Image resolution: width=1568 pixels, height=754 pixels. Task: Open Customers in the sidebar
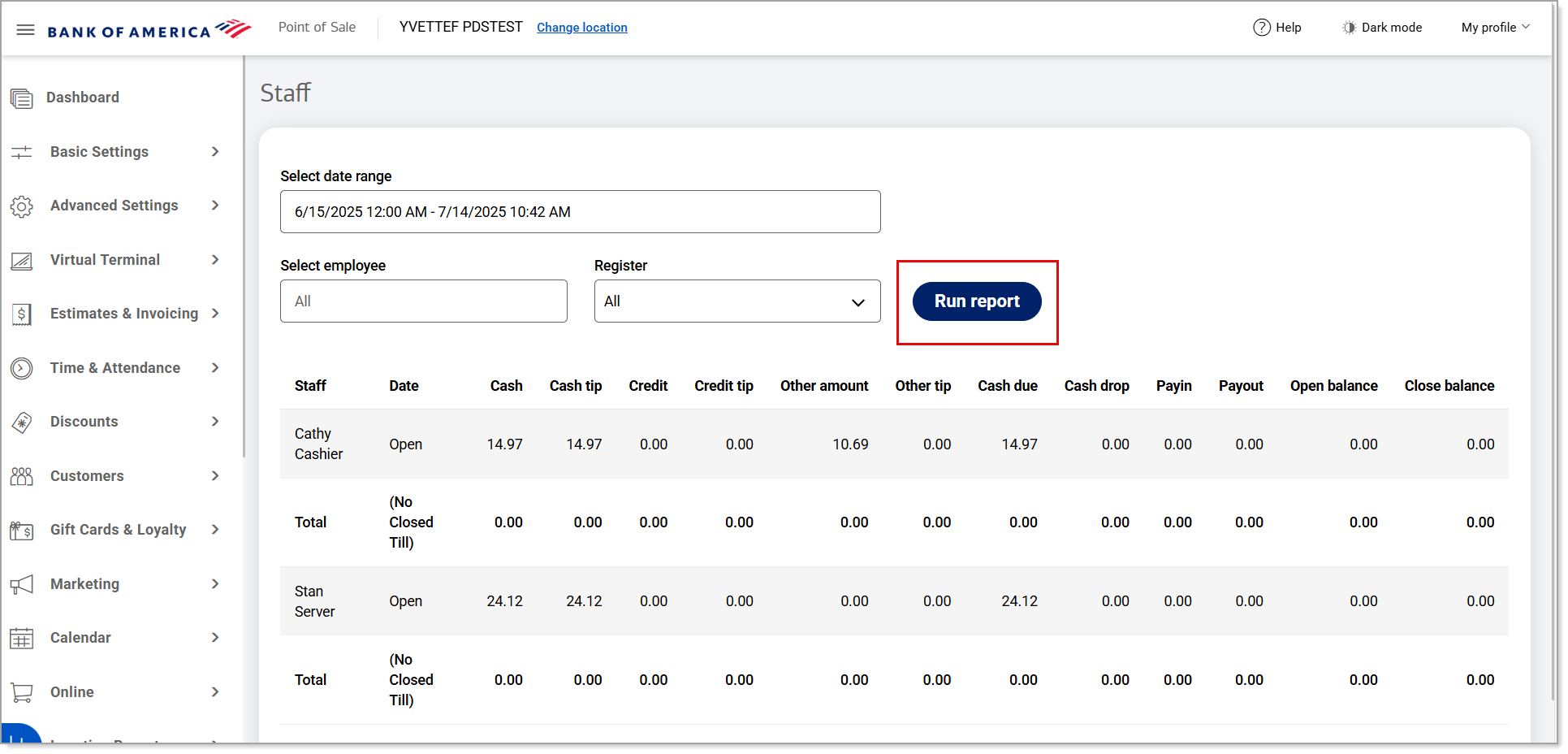[87, 476]
